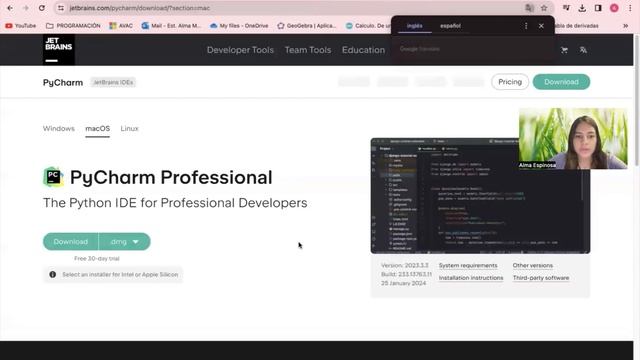This screenshot has width=640, height=360.
Task: Open the Mail - Est. Alma bookmark
Action: click(171, 26)
